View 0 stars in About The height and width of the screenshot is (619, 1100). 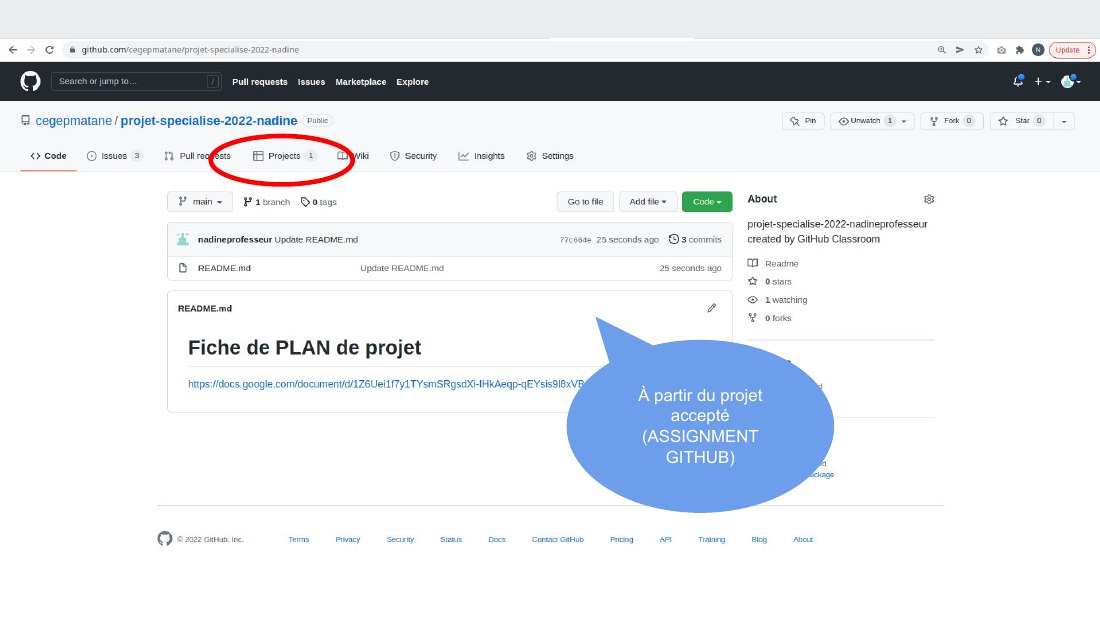pos(778,281)
